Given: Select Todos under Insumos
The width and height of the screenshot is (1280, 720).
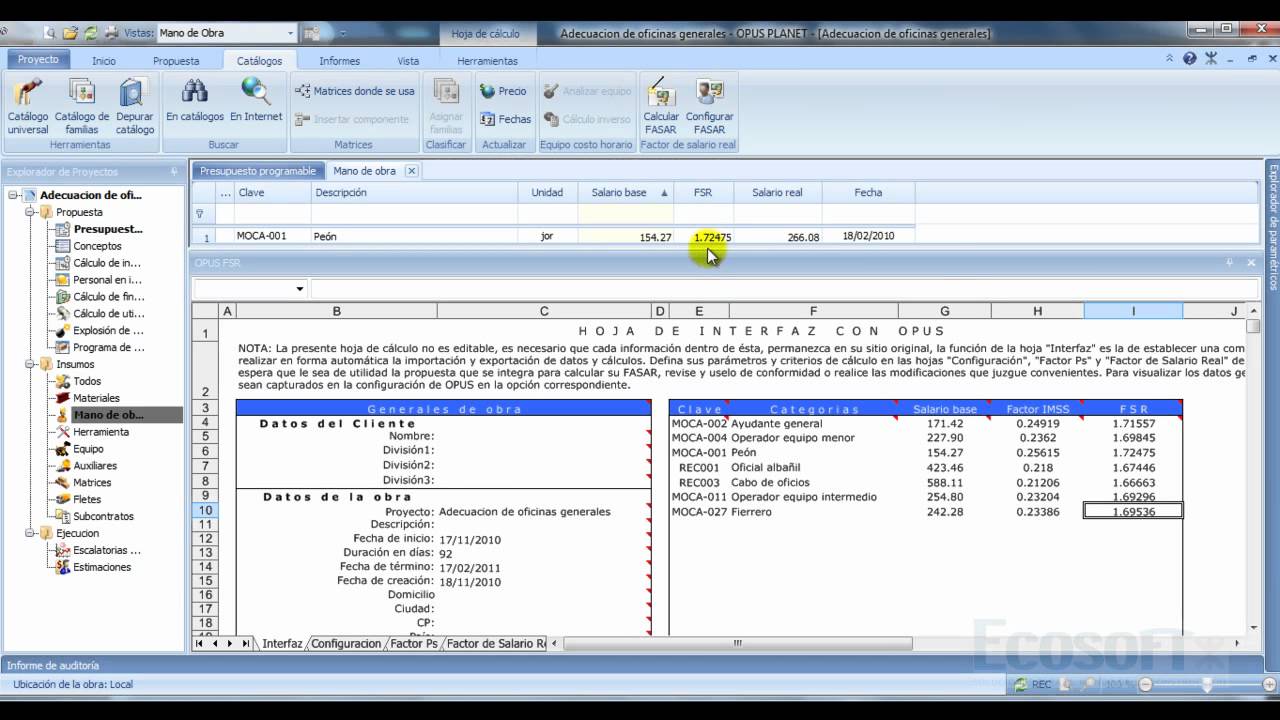Looking at the screenshot, I should (x=87, y=381).
